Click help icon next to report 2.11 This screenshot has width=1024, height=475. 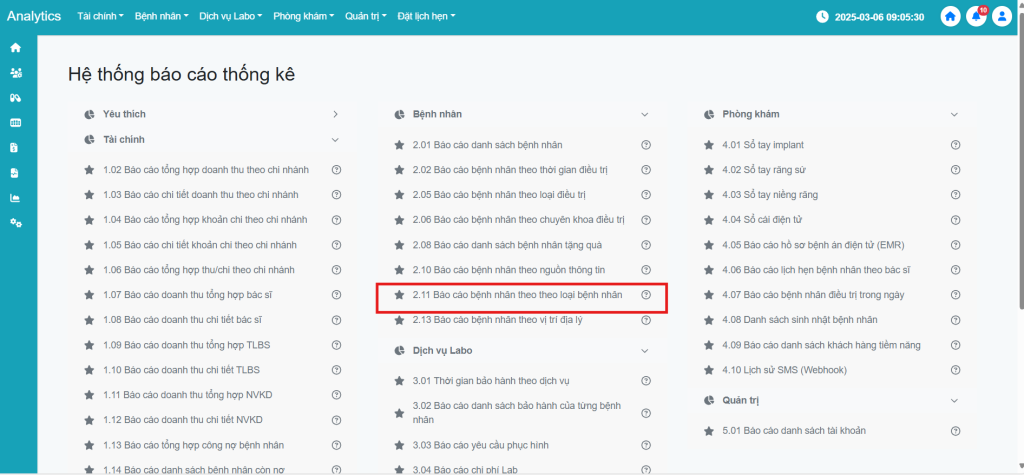(646, 295)
